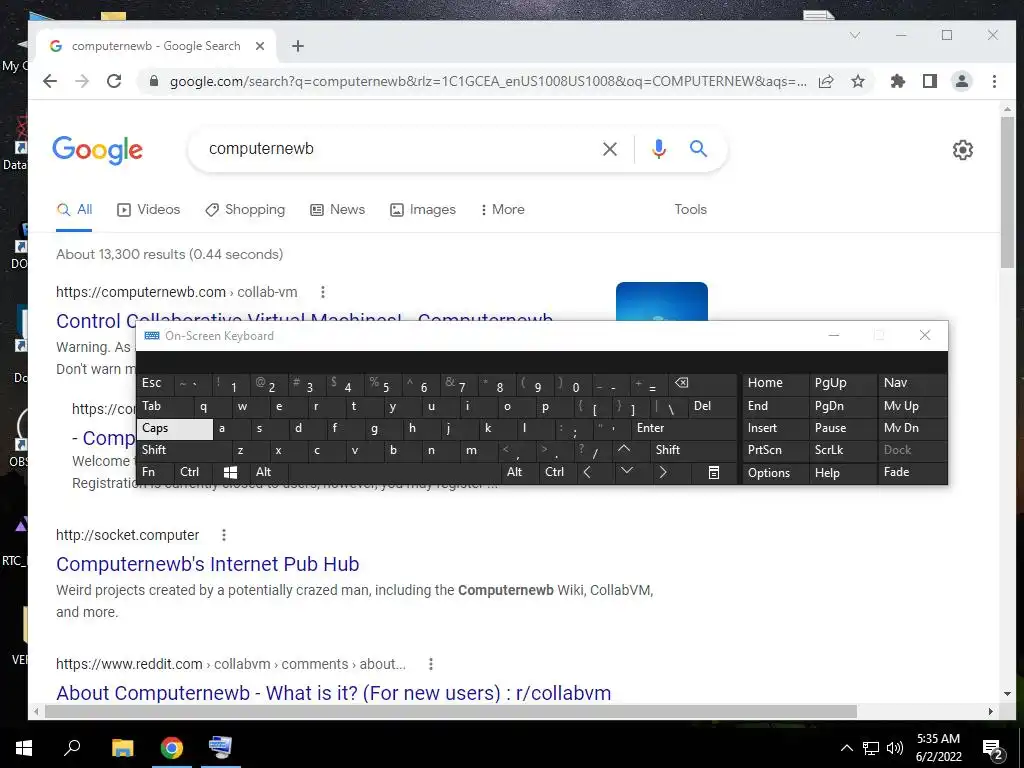This screenshot has height=768, width=1024.
Task: Open options for the computernewb.com result
Action: 323,292
